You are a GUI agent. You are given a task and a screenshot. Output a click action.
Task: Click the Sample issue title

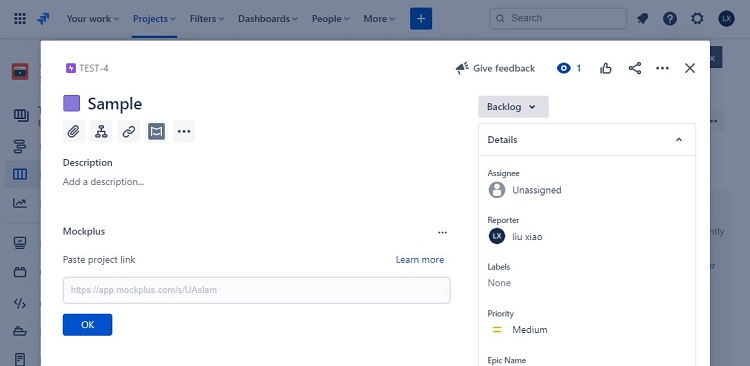point(115,104)
